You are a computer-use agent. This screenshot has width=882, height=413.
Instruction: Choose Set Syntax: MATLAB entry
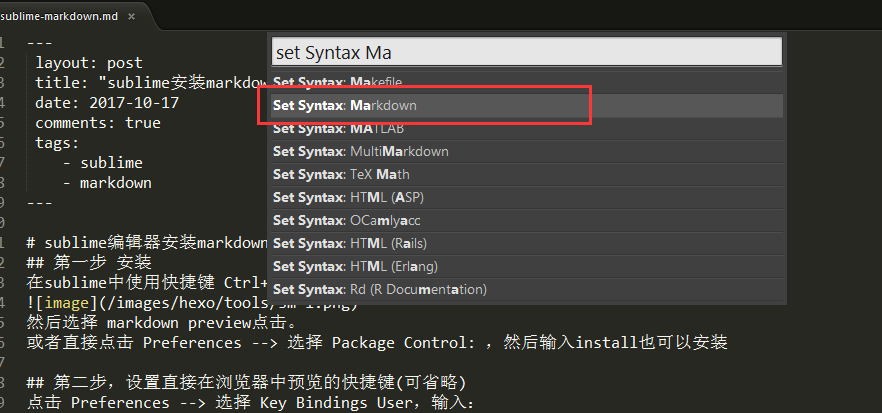point(527,129)
